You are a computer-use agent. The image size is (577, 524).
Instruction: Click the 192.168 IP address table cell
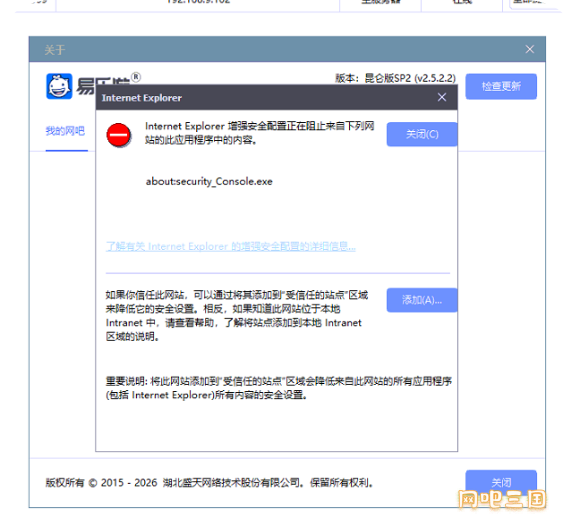198,2
